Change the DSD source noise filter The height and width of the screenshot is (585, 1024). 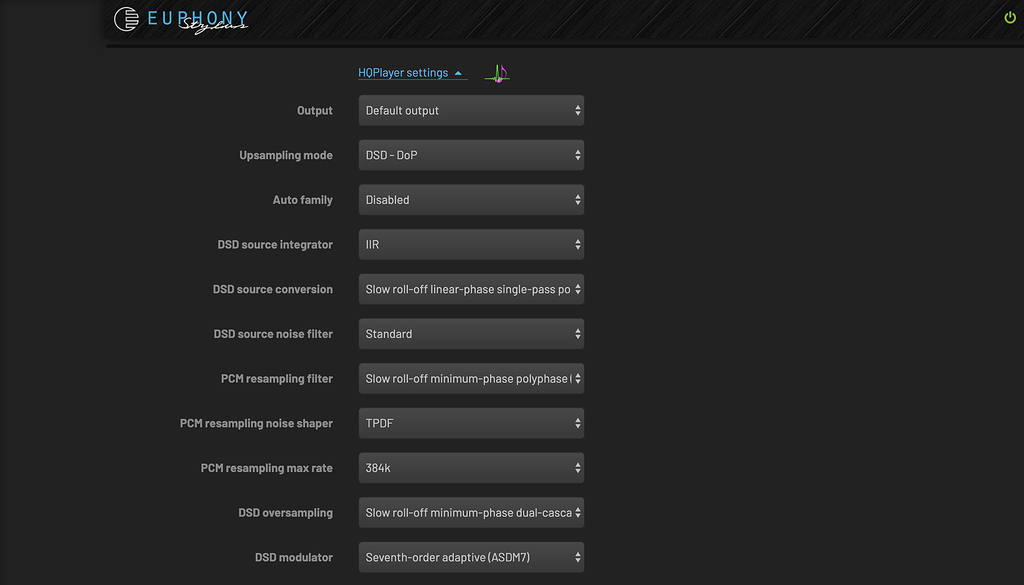coord(470,333)
